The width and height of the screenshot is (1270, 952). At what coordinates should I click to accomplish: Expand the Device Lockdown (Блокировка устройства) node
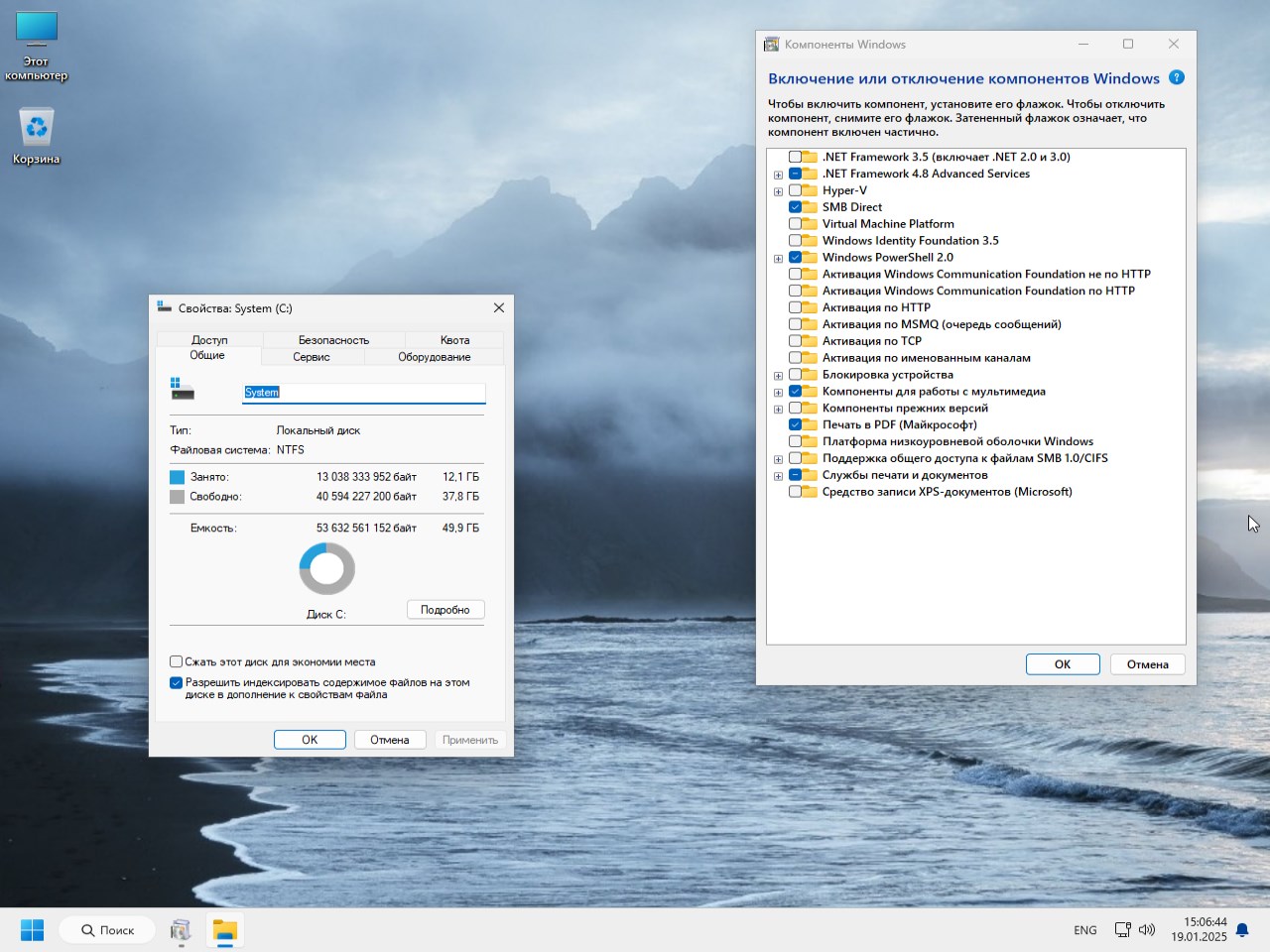click(778, 376)
